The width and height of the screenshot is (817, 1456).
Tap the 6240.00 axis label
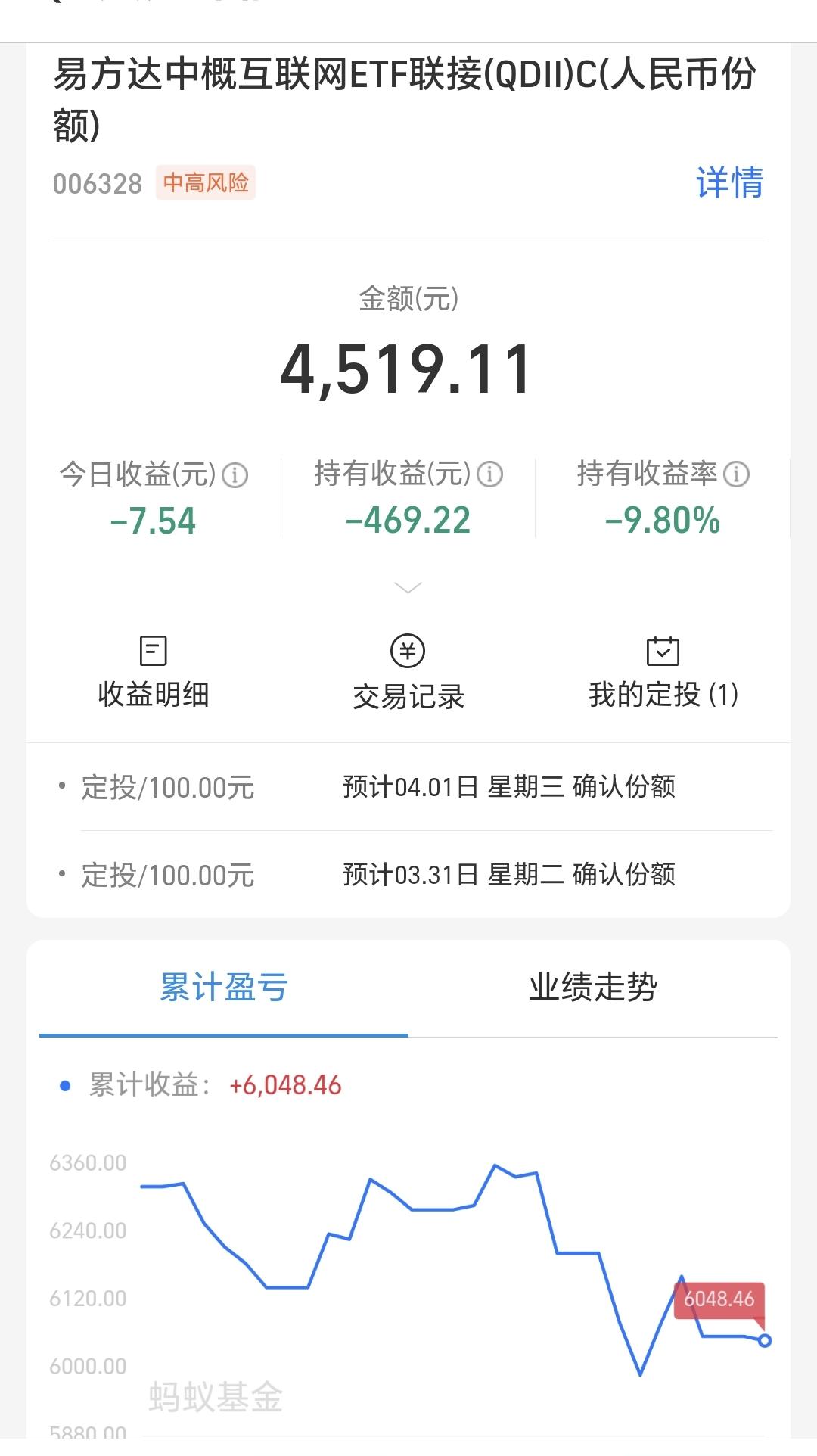point(88,1231)
